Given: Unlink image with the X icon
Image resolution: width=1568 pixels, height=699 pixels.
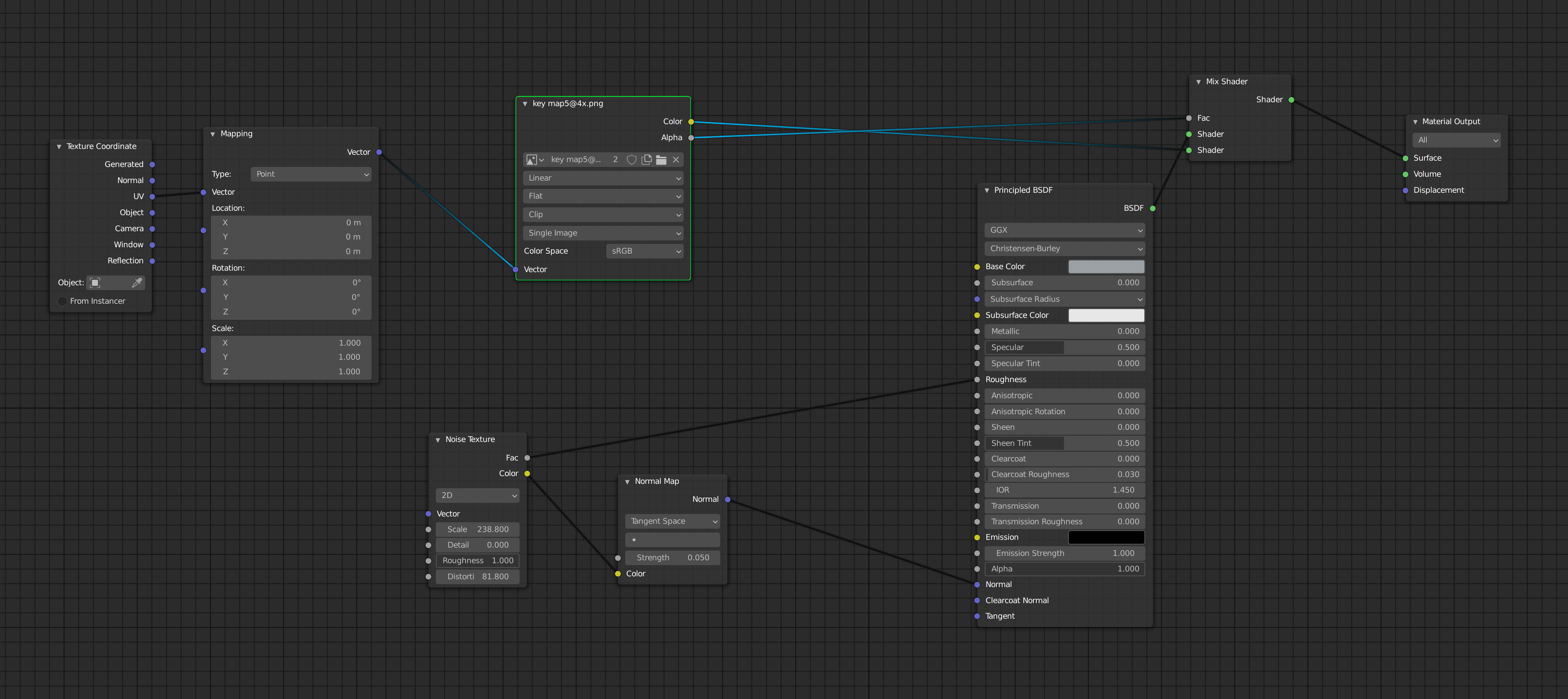Looking at the screenshot, I should coord(676,159).
